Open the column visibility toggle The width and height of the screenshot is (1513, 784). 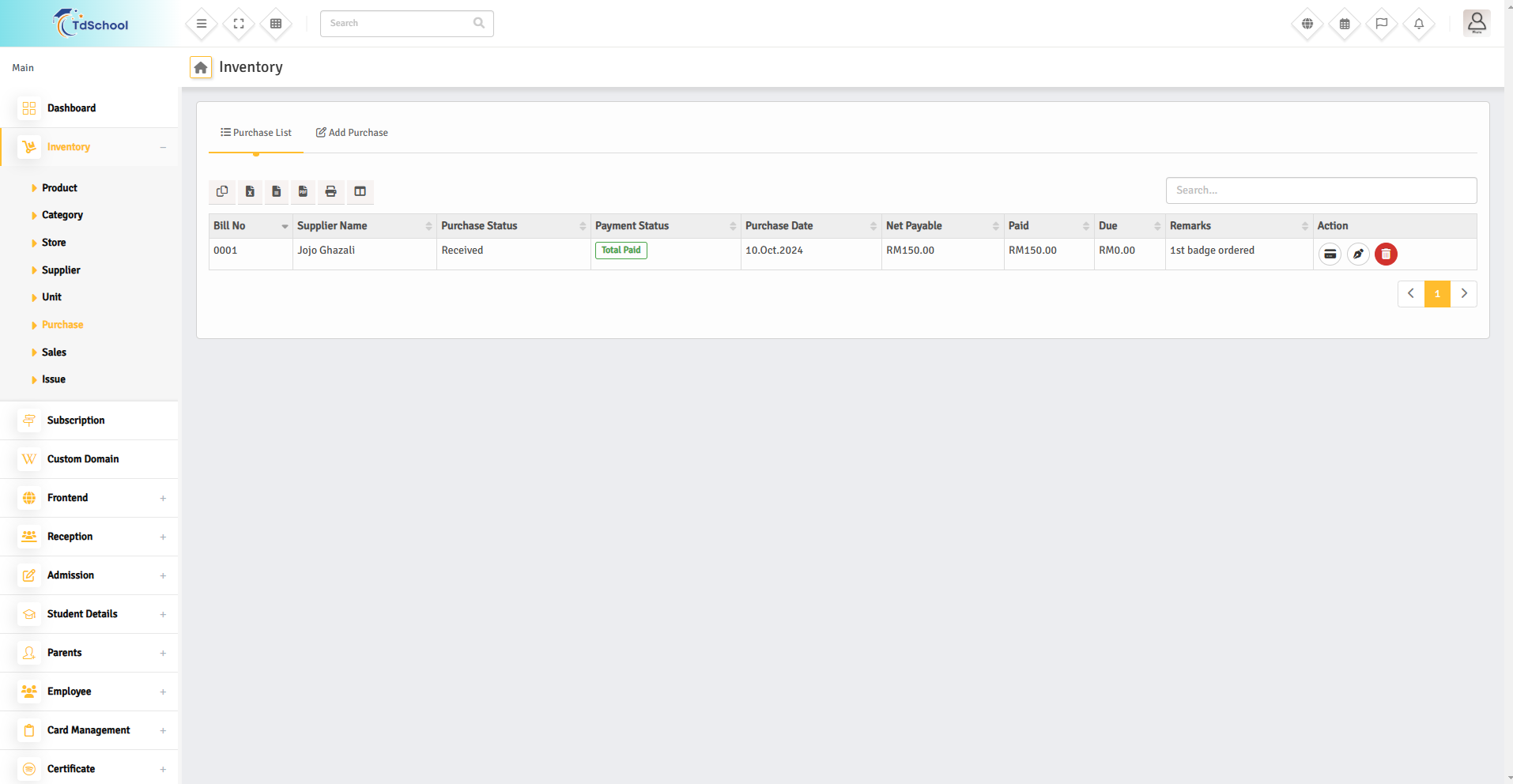pyautogui.click(x=360, y=191)
